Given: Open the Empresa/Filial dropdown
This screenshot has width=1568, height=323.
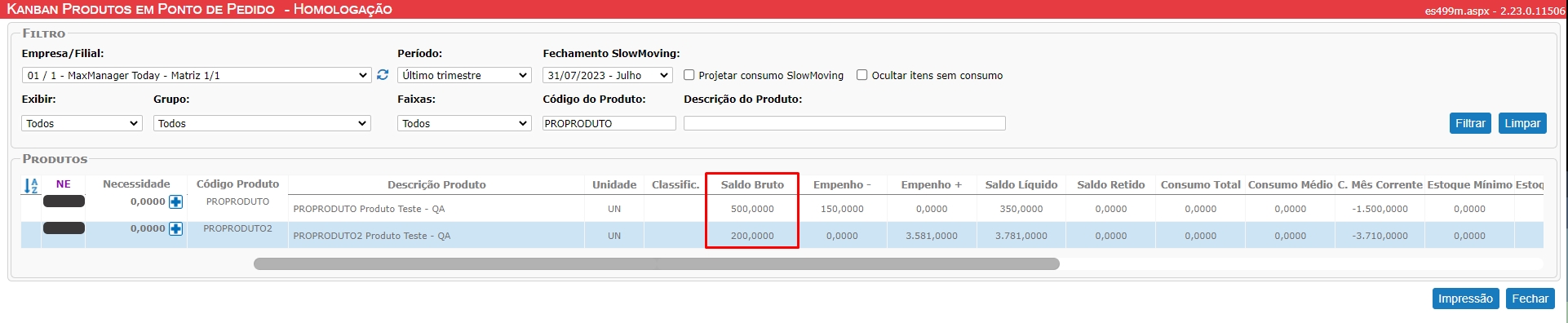Looking at the screenshot, I should coord(197,75).
